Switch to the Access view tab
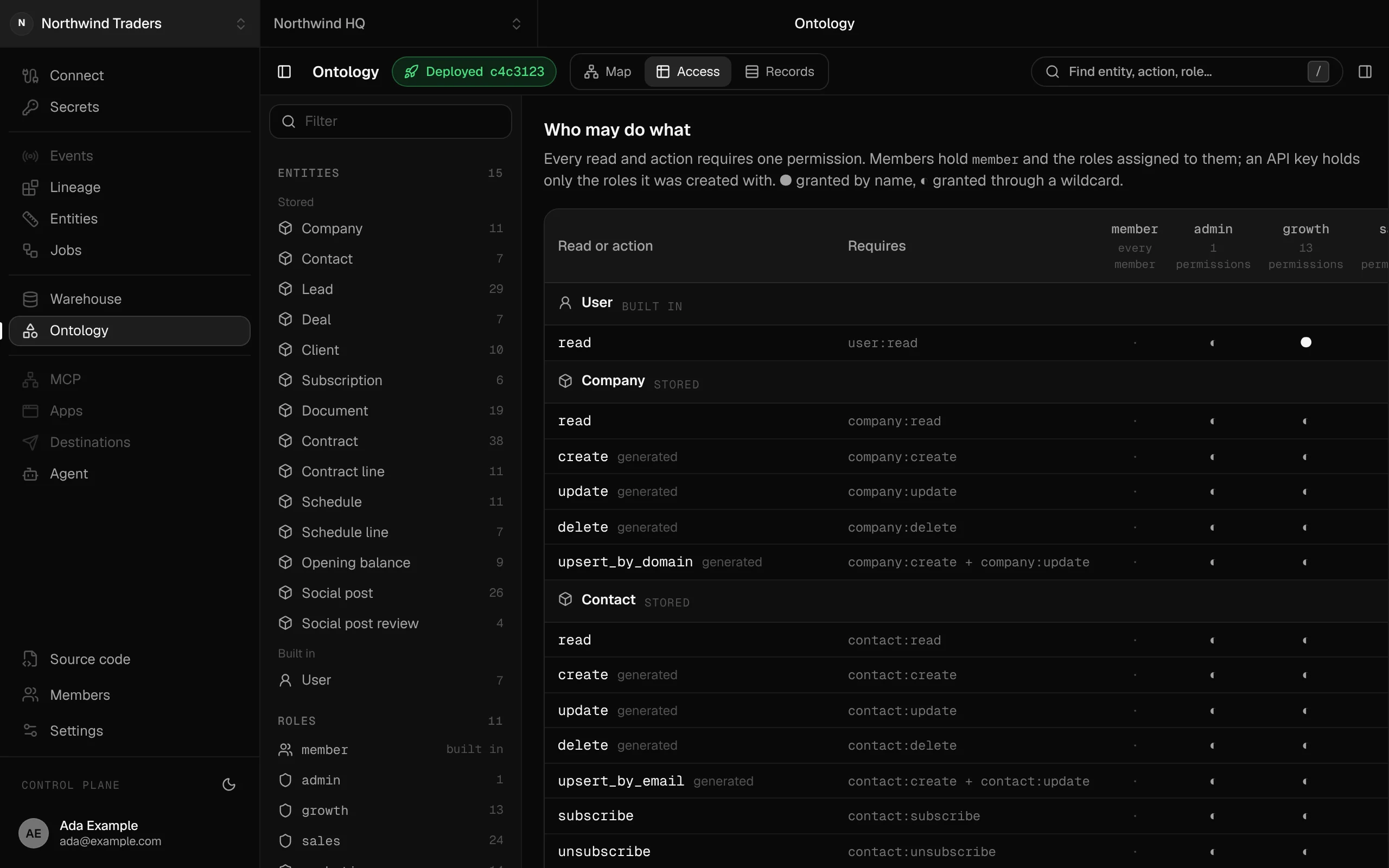This screenshot has width=1389, height=868. [x=687, y=72]
